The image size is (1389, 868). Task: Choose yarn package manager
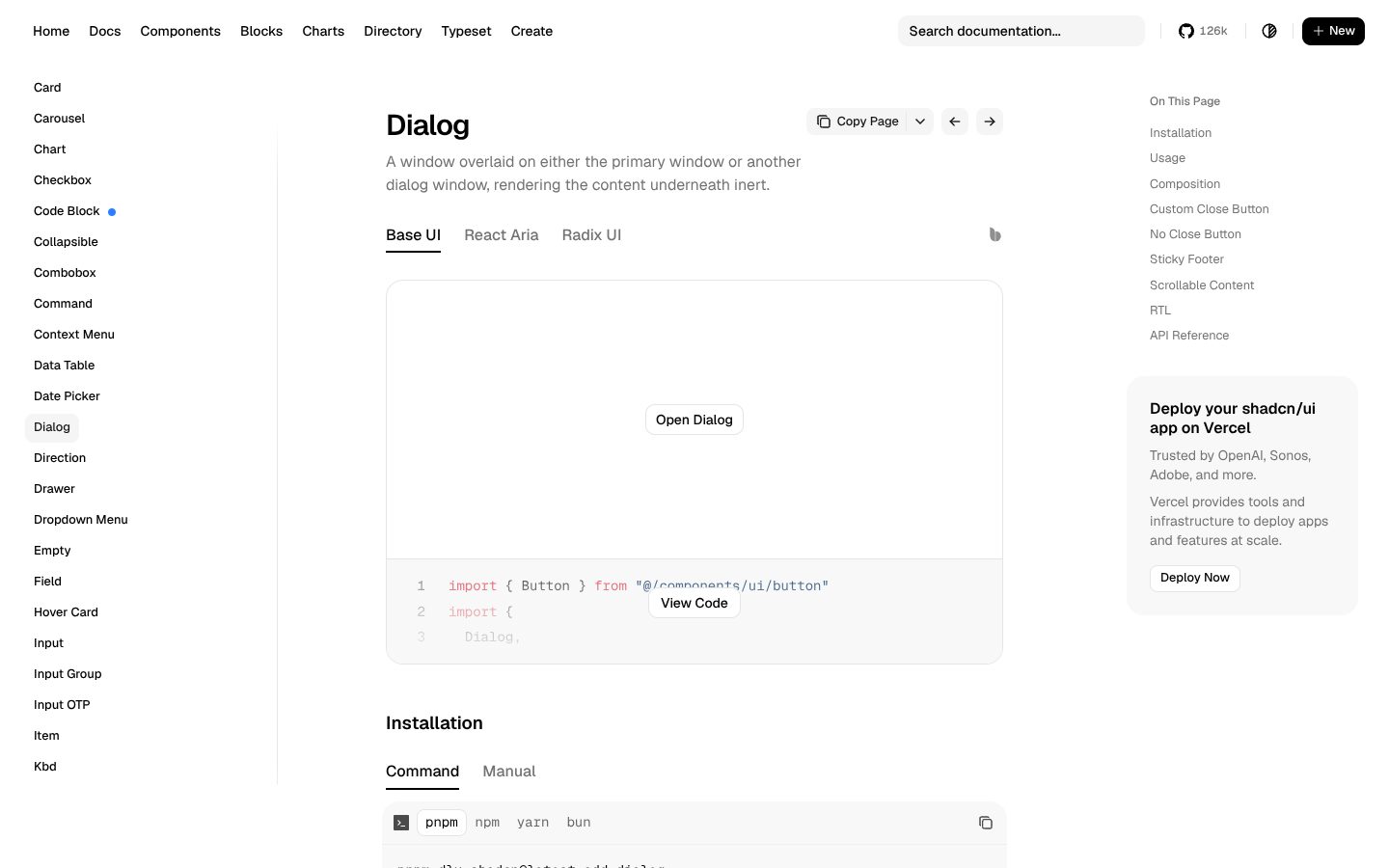point(532,823)
